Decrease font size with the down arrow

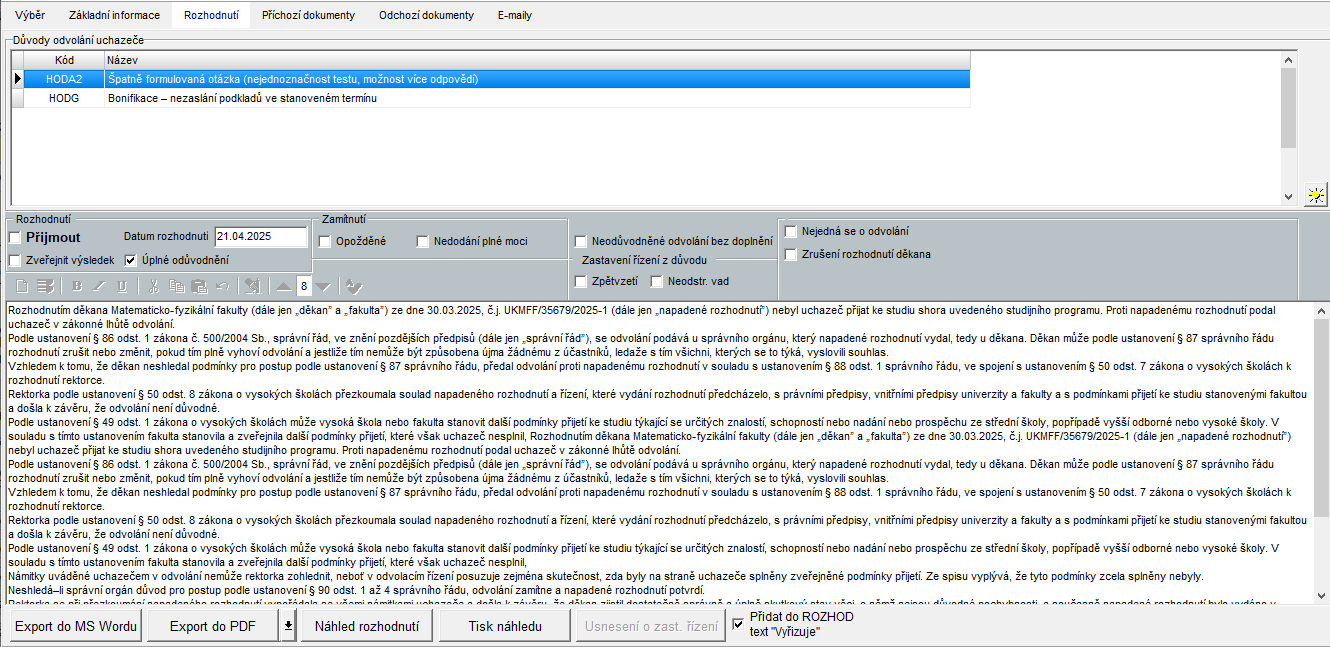coord(323,287)
